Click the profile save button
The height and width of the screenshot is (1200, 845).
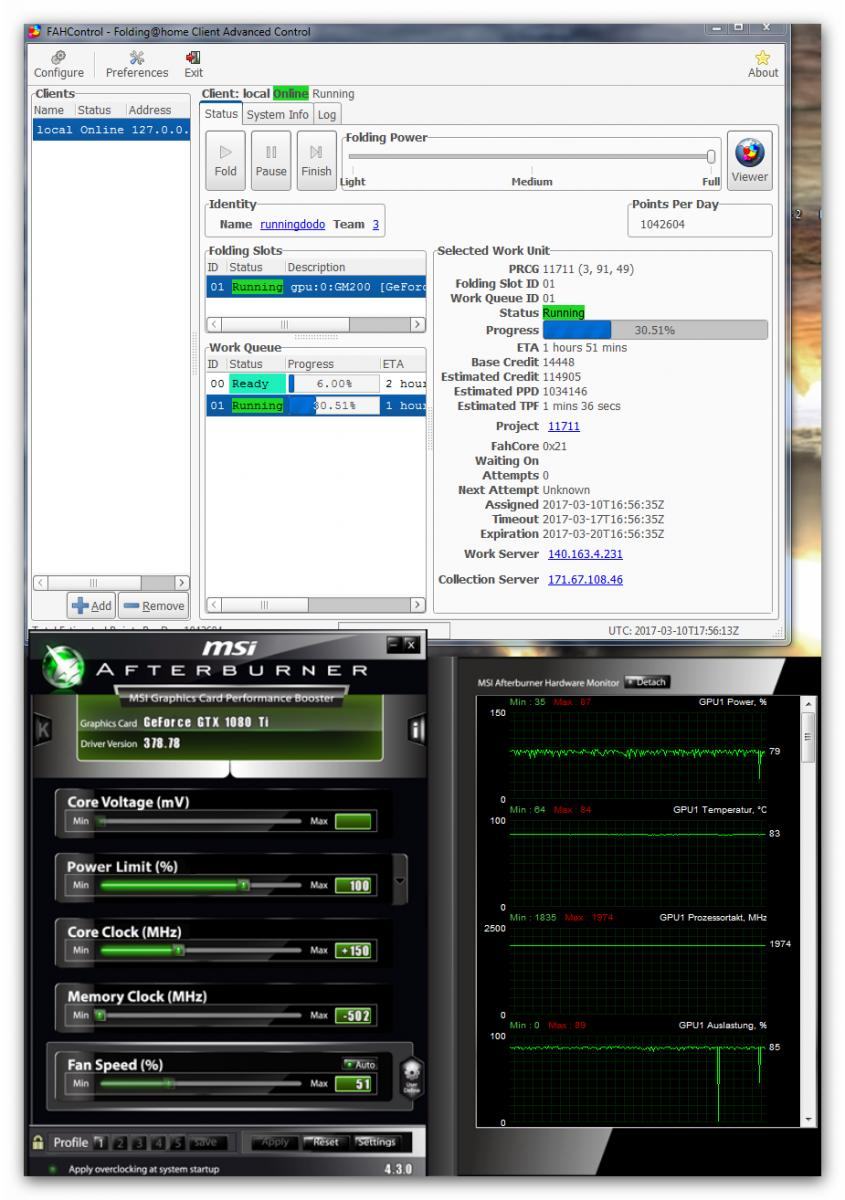click(x=206, y=1142)
